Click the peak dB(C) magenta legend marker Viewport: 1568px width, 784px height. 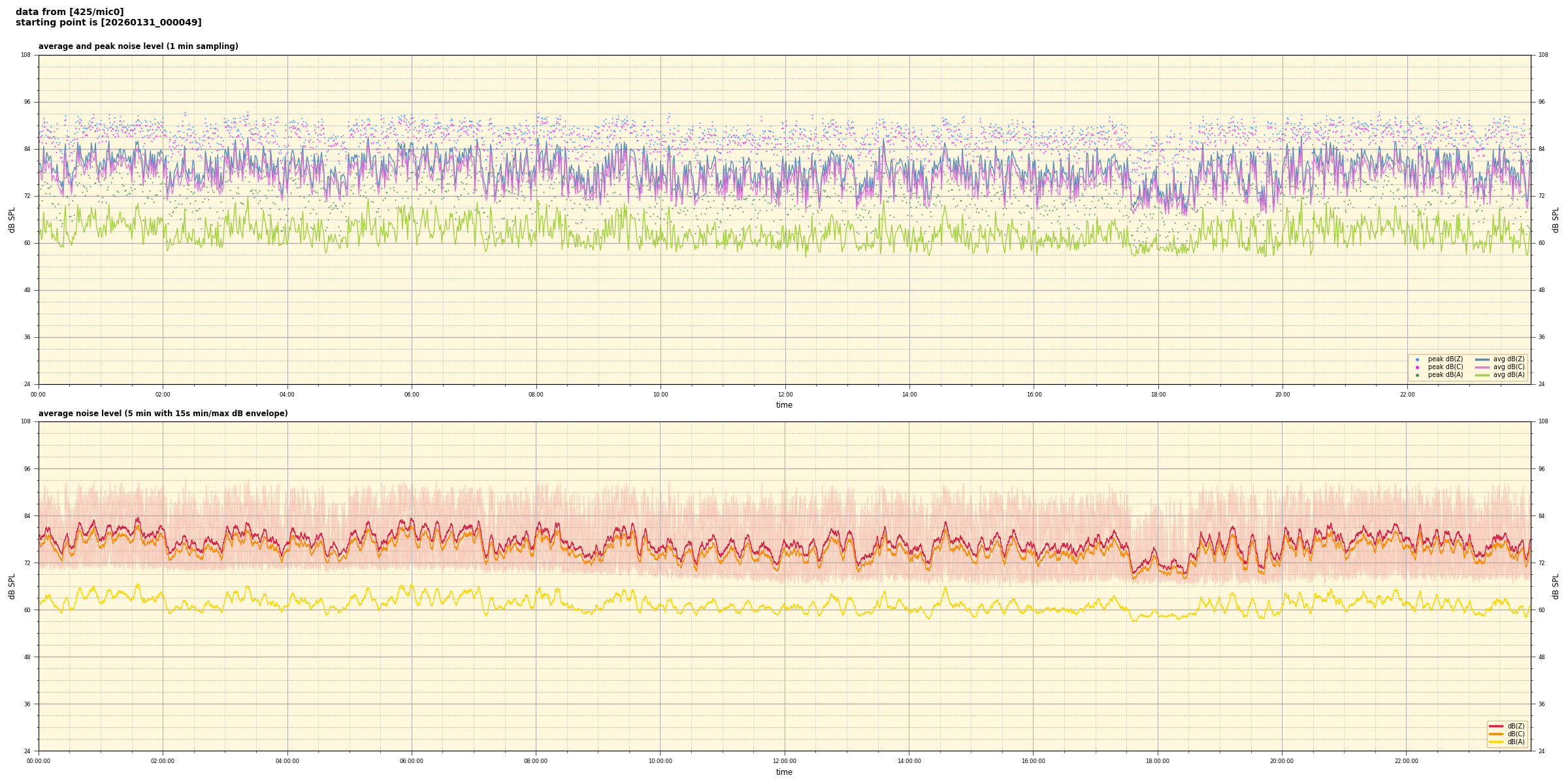[1417, 367]
